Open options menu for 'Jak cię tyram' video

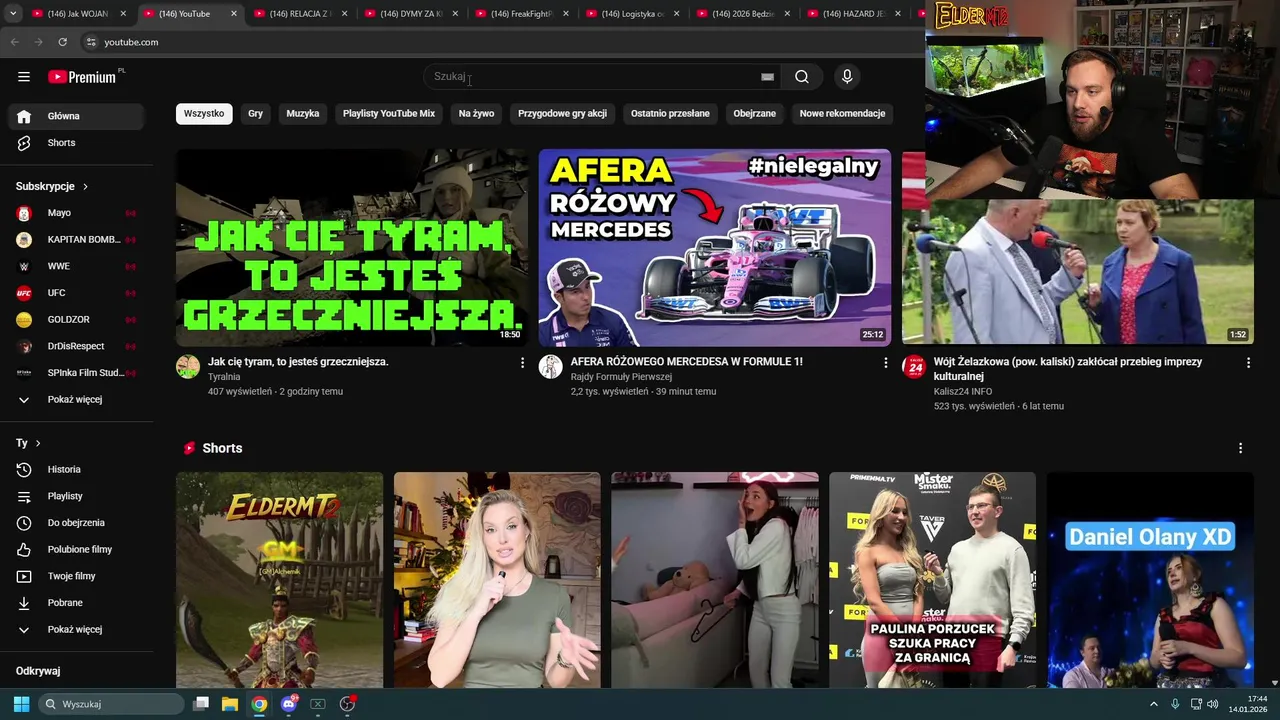[x=522, y=363]
